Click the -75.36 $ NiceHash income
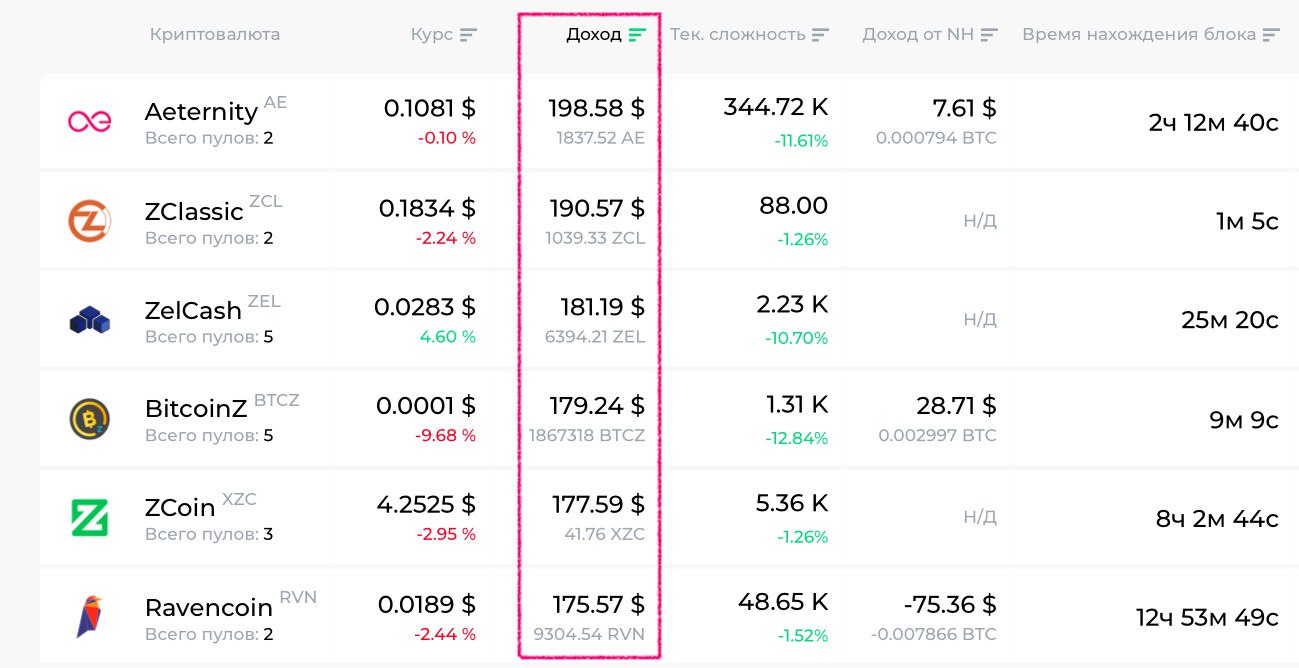 949,605
